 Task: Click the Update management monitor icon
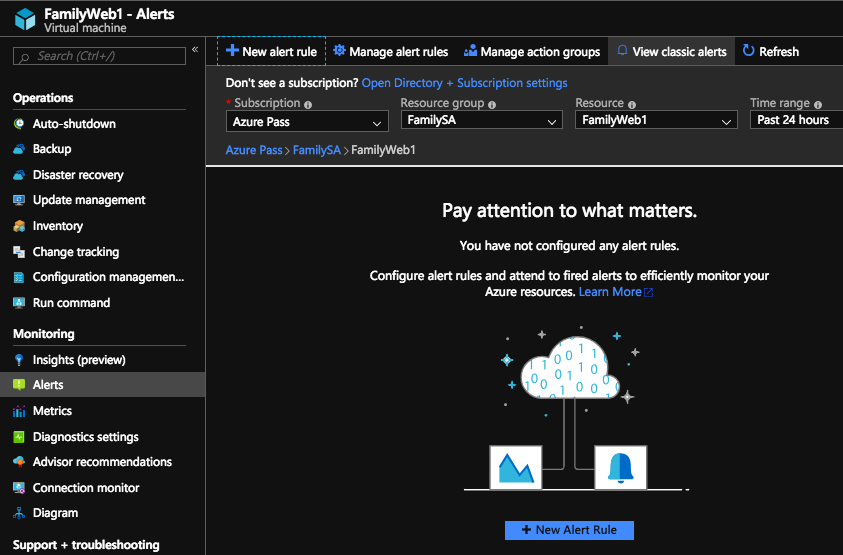click(x=19, y=200)
